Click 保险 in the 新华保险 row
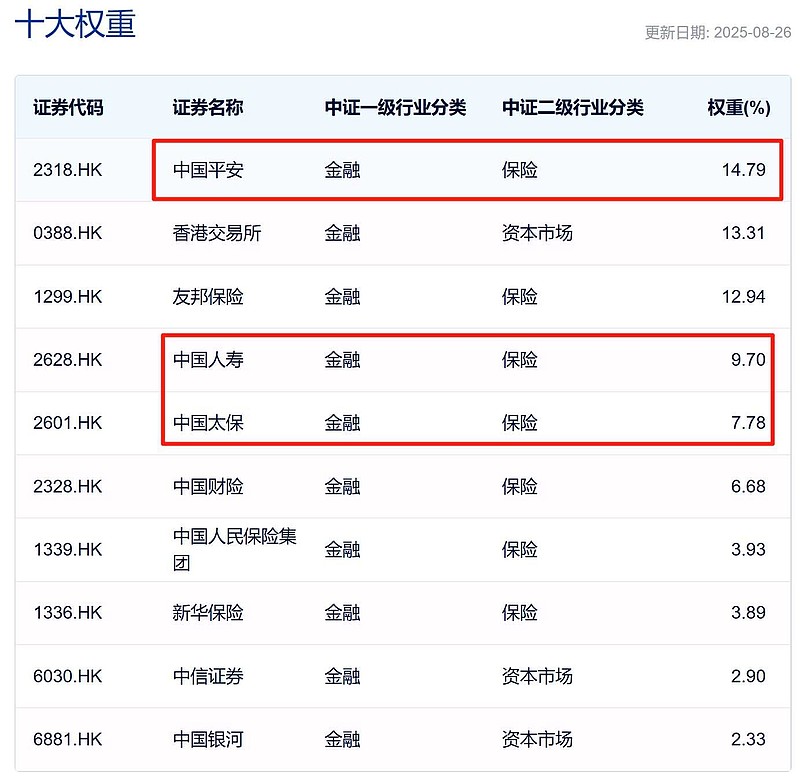The image size is (800, 783). click(x=520, y=613)
